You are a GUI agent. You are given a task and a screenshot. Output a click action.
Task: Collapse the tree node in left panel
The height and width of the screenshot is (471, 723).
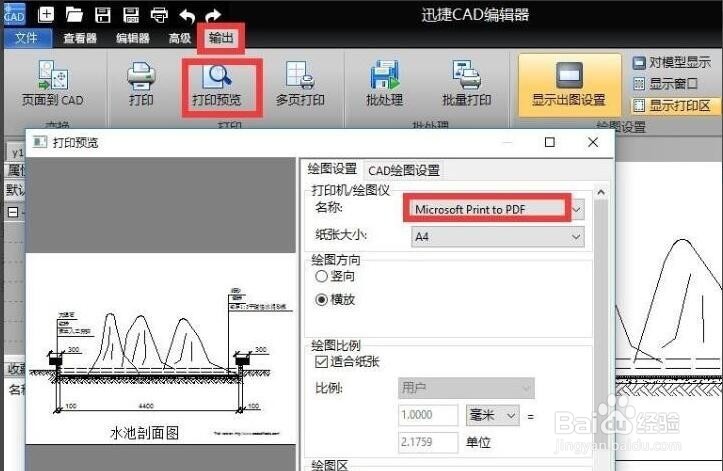13,212
